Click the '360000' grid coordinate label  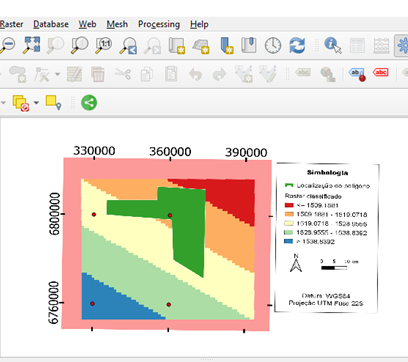pyautogui.click(x=170, y=152)
